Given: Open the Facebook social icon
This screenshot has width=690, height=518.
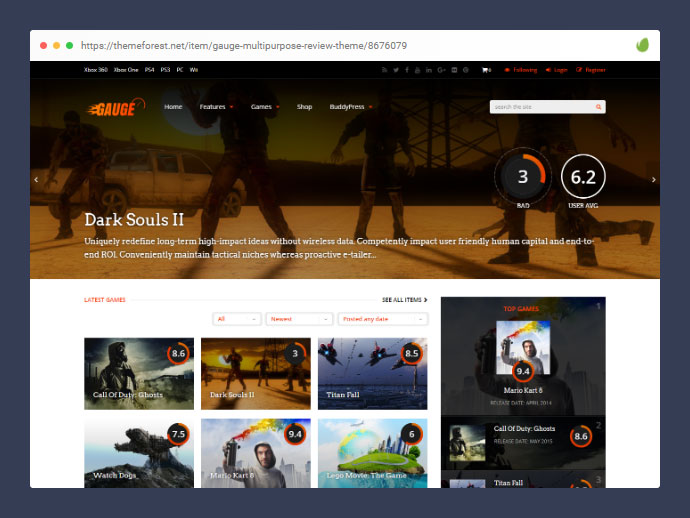Looking at the screenshot, I should click(x=407, y=70).
